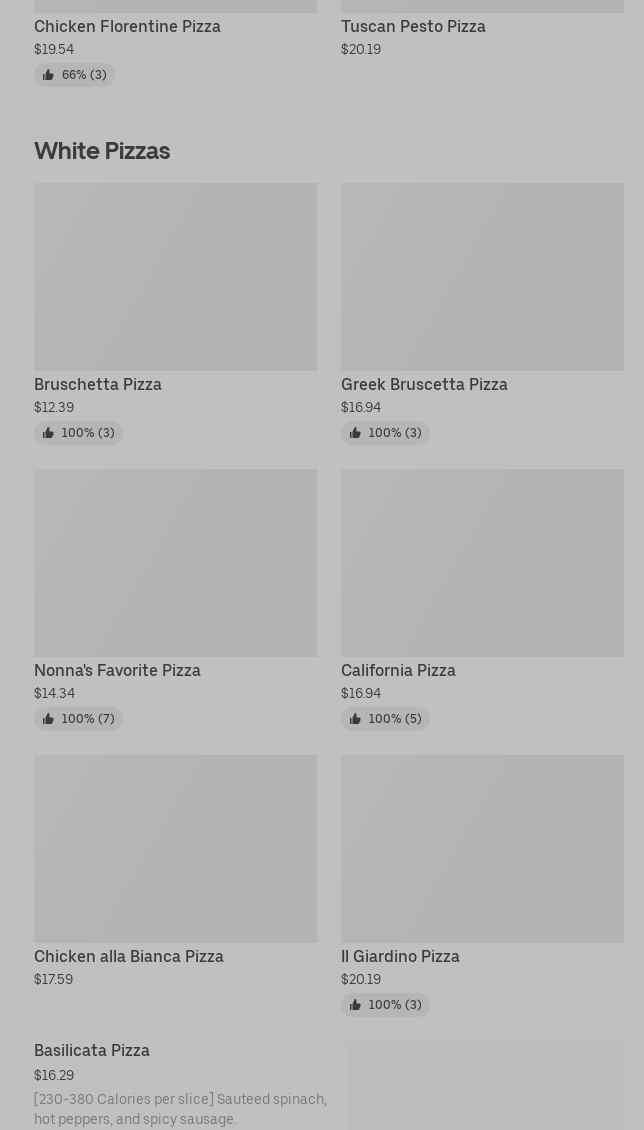
Task: Click the Il Giardino Pizza name
Action: (x=400, y=957)
